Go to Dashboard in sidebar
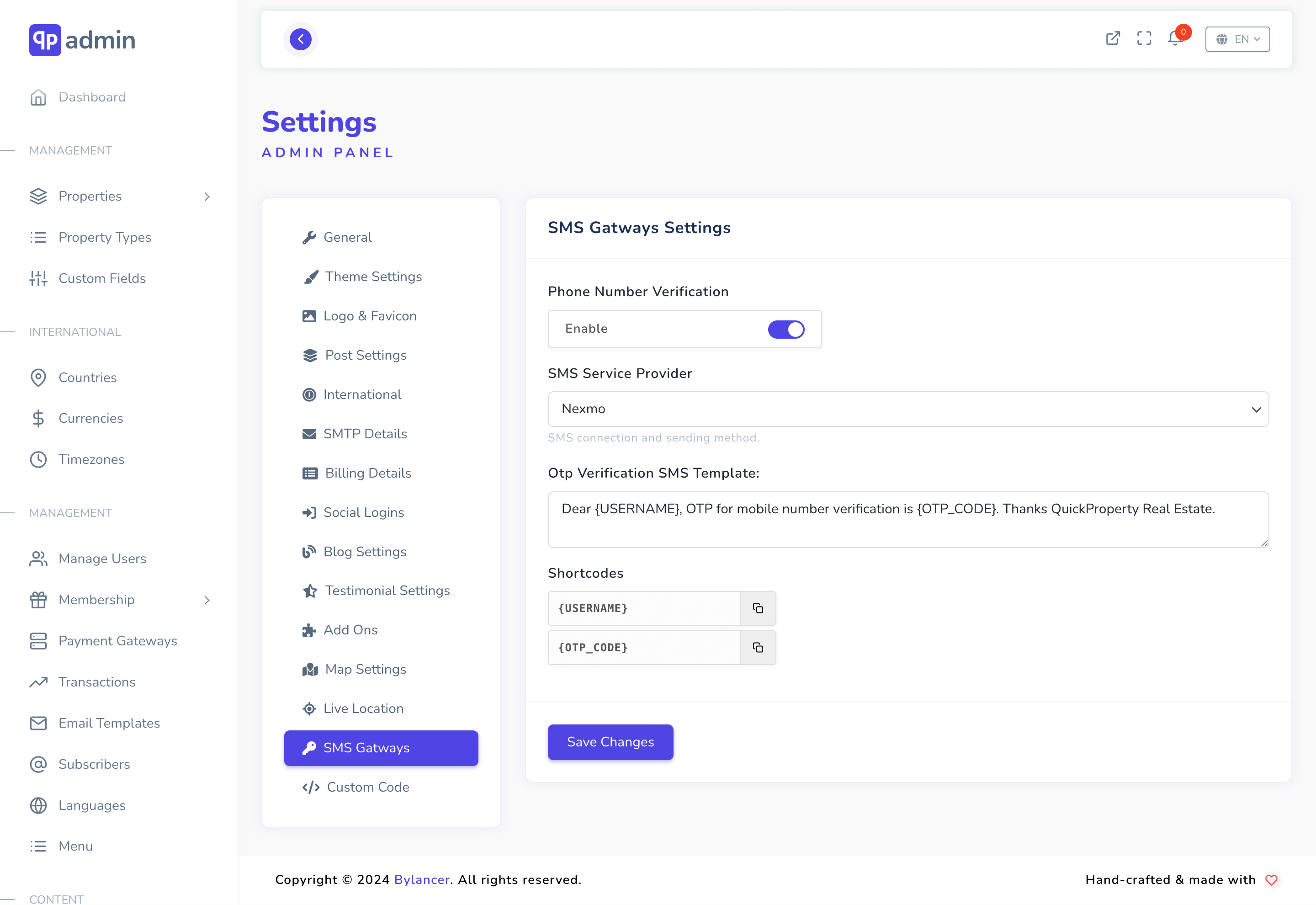The width and height of the screenshot is (1316, 905). point(92,97)
